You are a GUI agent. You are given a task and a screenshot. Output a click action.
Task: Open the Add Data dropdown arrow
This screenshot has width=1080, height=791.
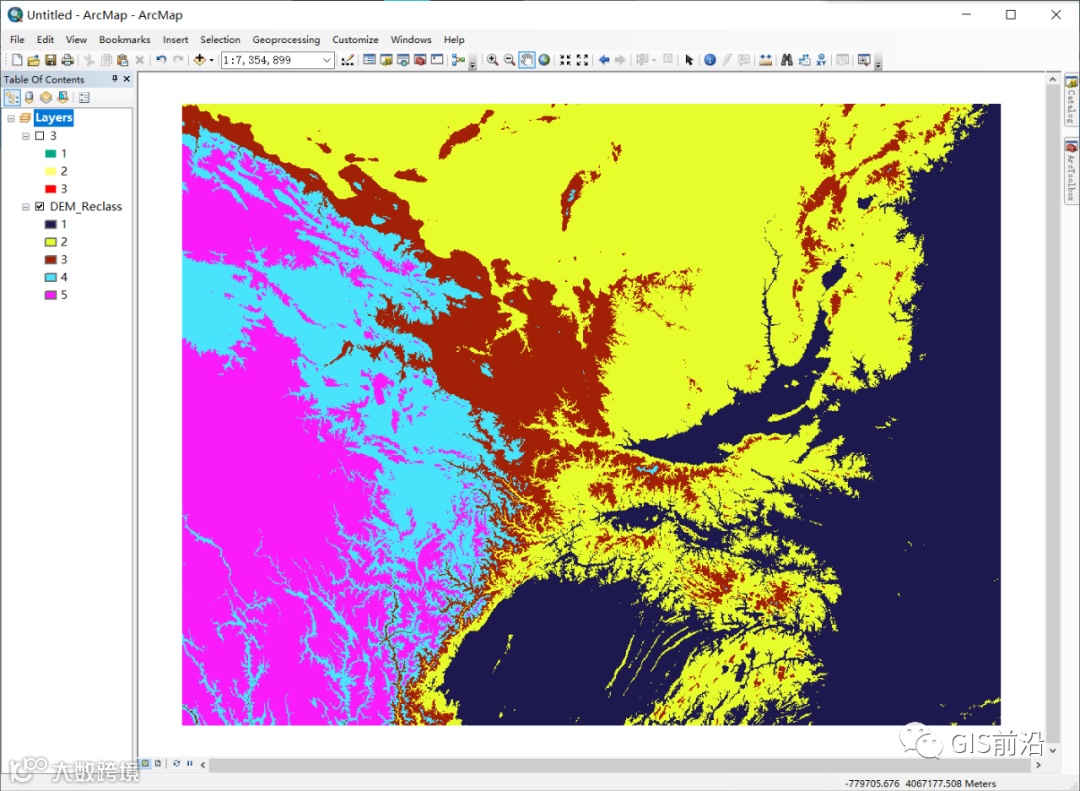[x=211, y=60]
